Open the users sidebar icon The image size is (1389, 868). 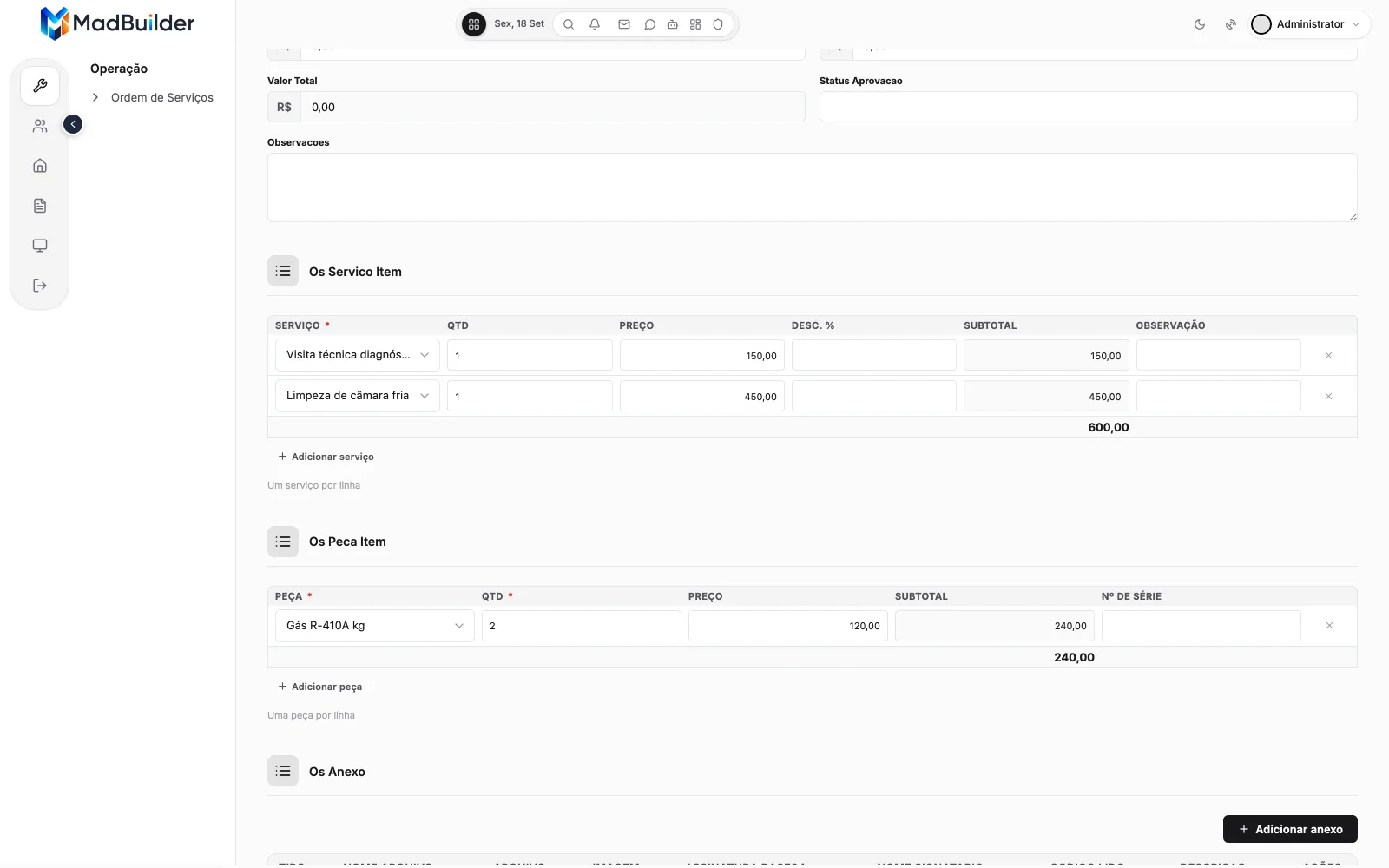[40, 126]
